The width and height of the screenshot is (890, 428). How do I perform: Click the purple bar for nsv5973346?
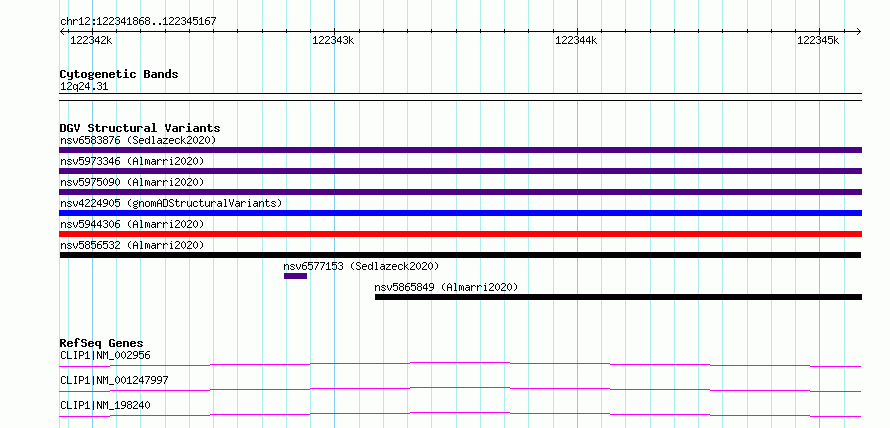click(460, 171)
